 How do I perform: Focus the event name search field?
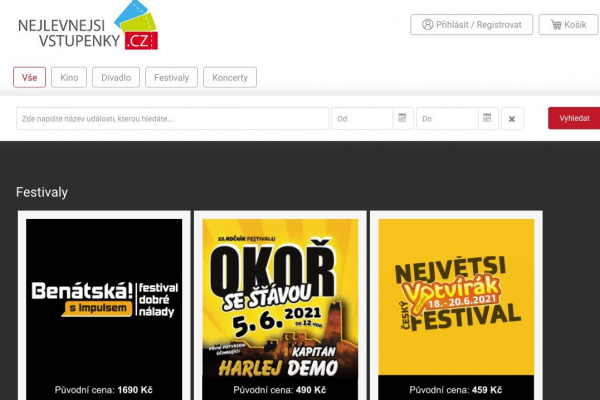point(173,119)
